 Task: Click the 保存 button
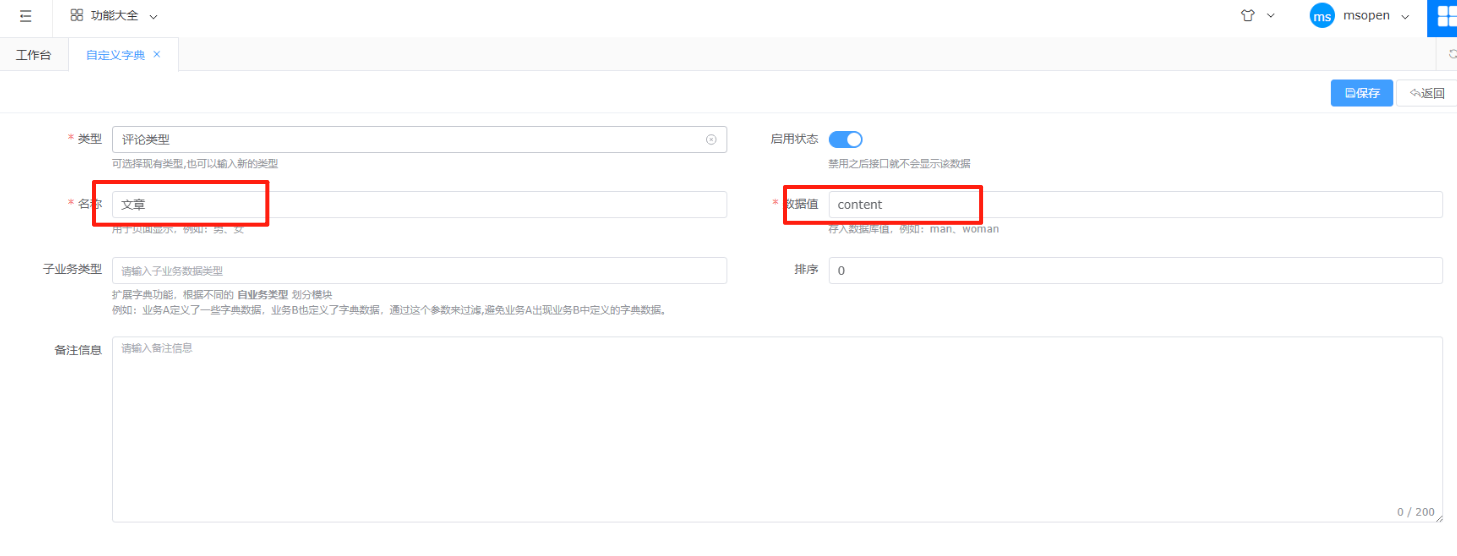pos(1361,93)
